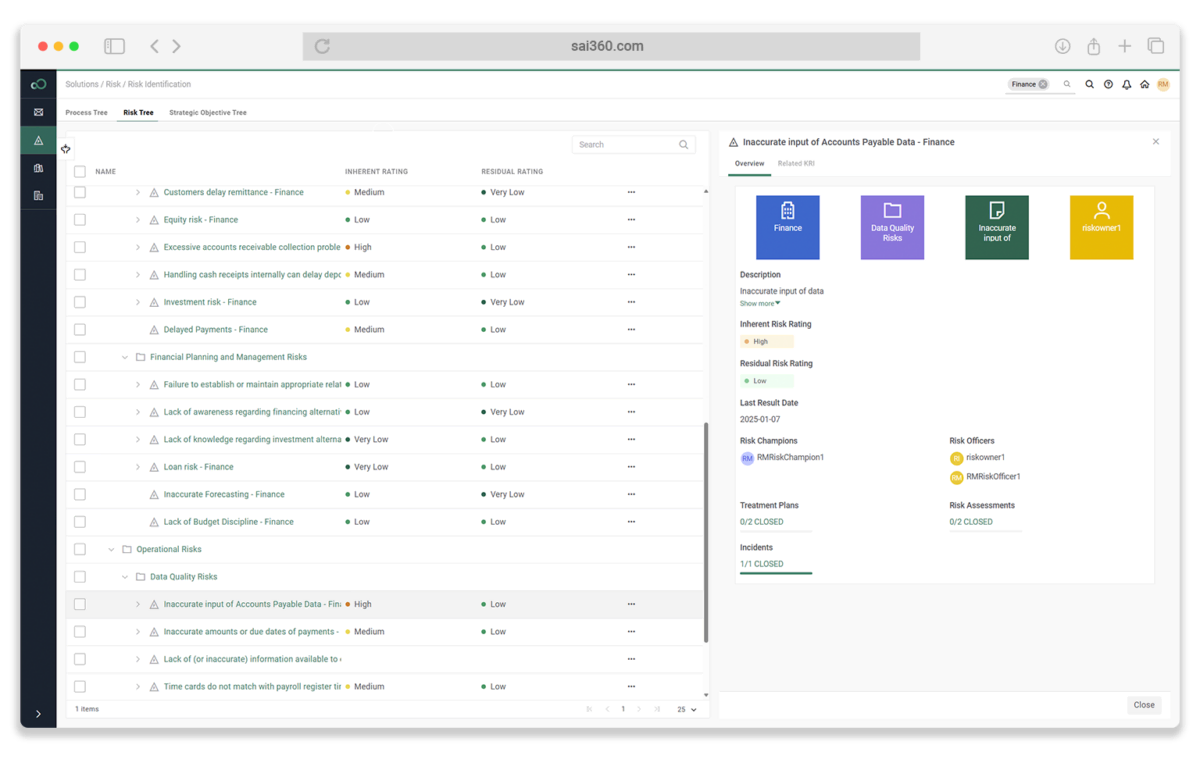
Task: Click the yellow riskowner1 tile
Action: tap(1101, 227)
